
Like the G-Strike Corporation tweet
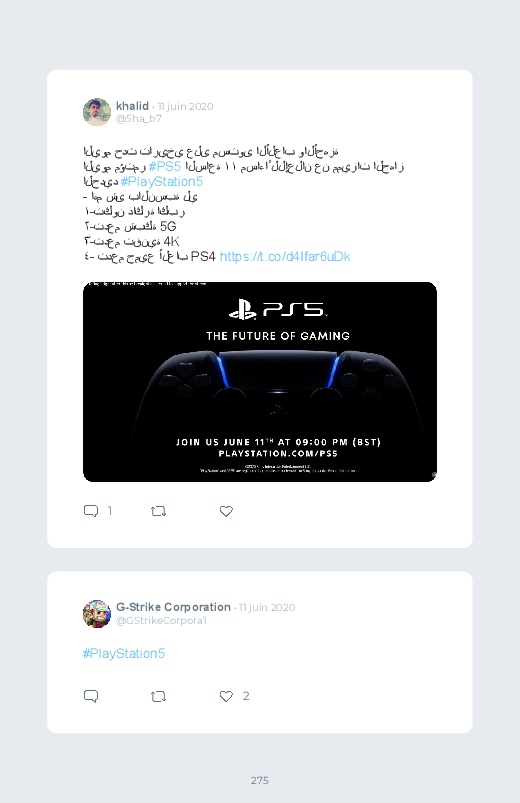[x=226, y=696]
